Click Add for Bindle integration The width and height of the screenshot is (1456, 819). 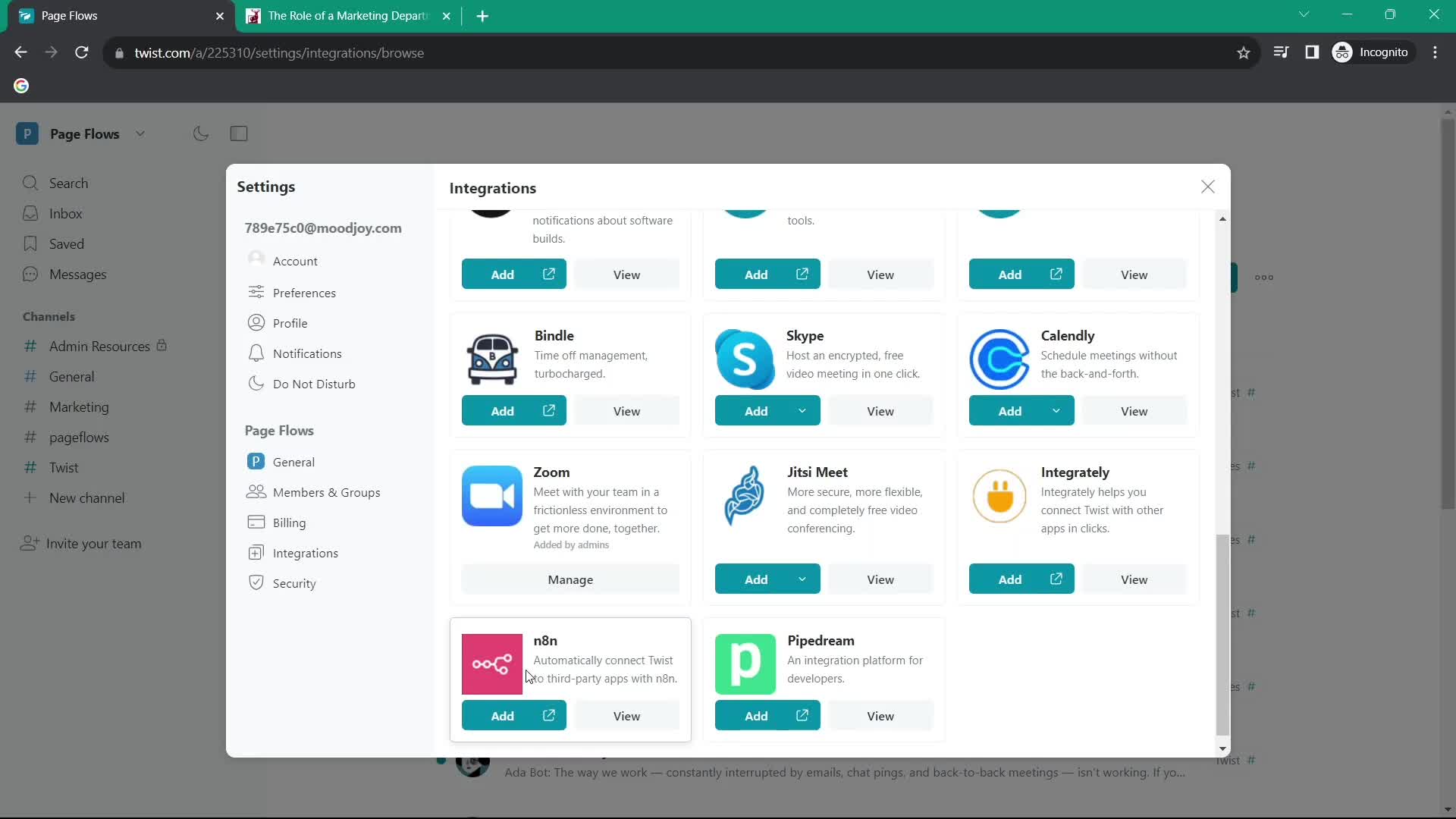[513, 411]
